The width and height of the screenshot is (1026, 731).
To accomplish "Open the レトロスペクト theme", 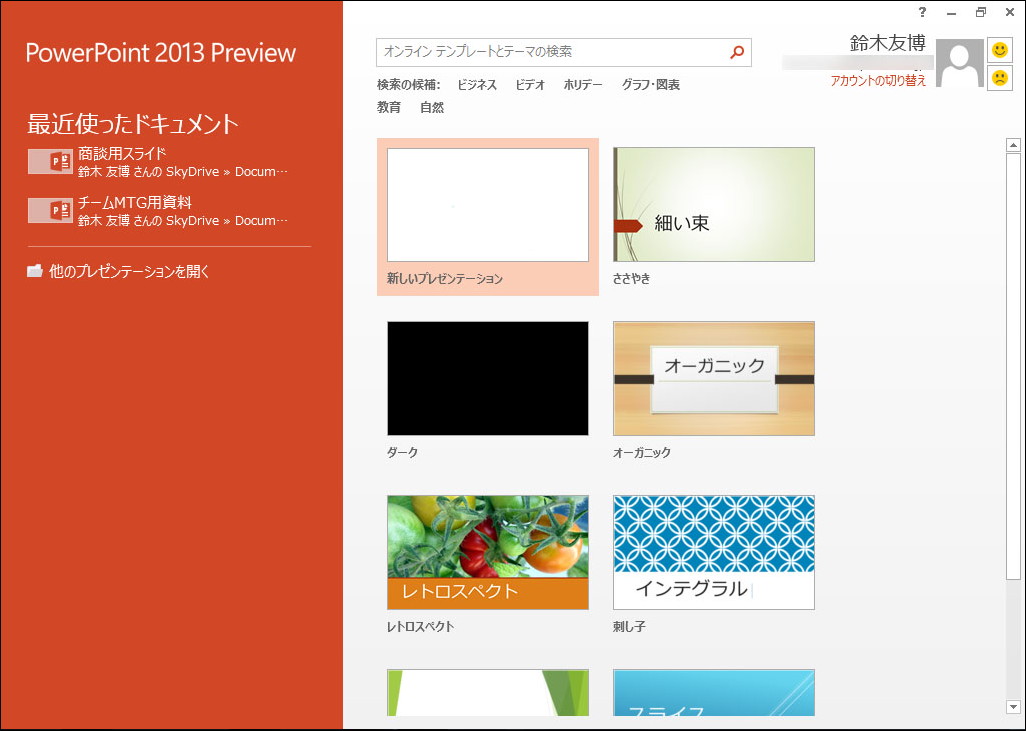I will tap(487, 551).
